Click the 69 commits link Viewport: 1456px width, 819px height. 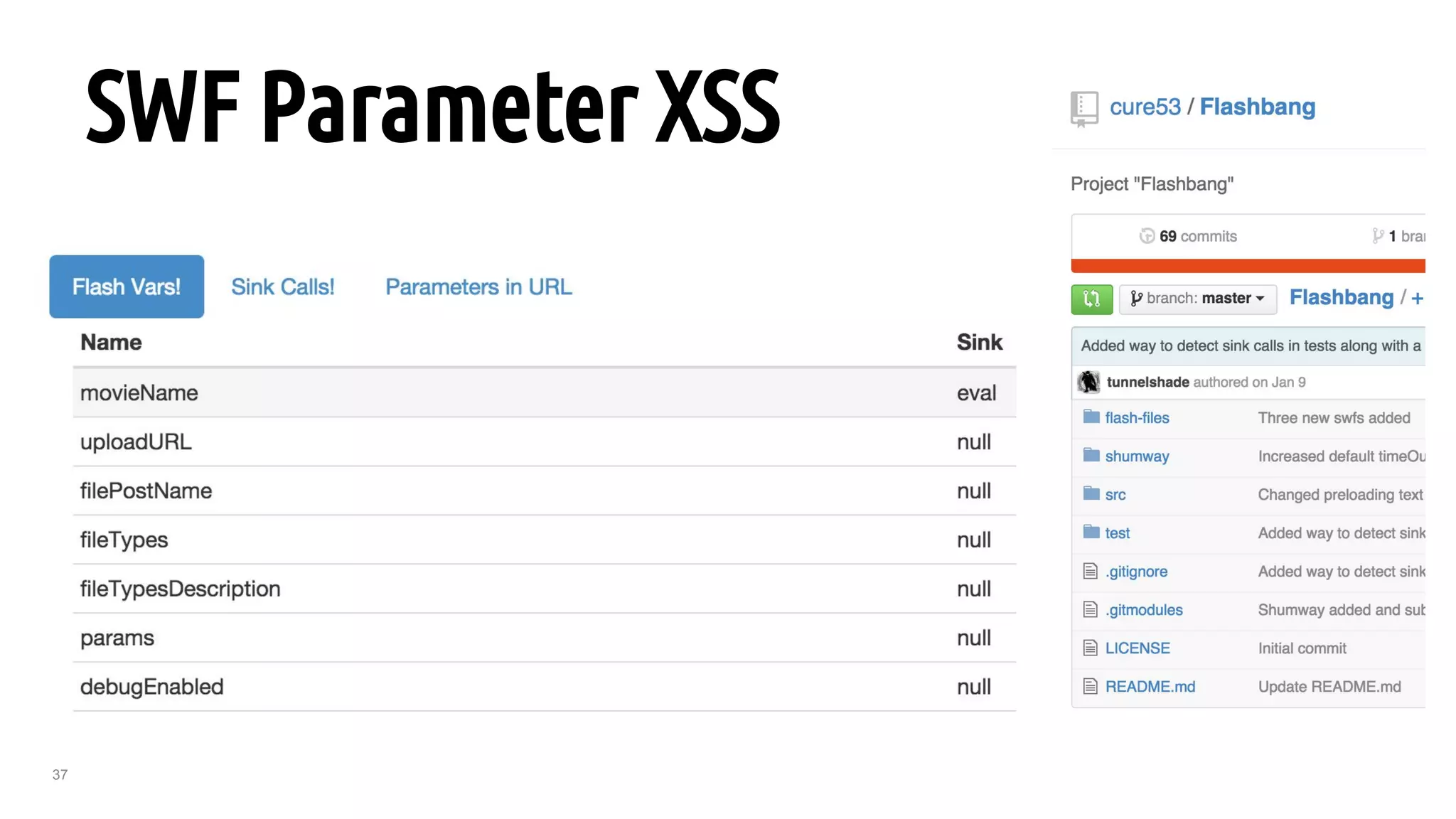(x=1198, y=236)
